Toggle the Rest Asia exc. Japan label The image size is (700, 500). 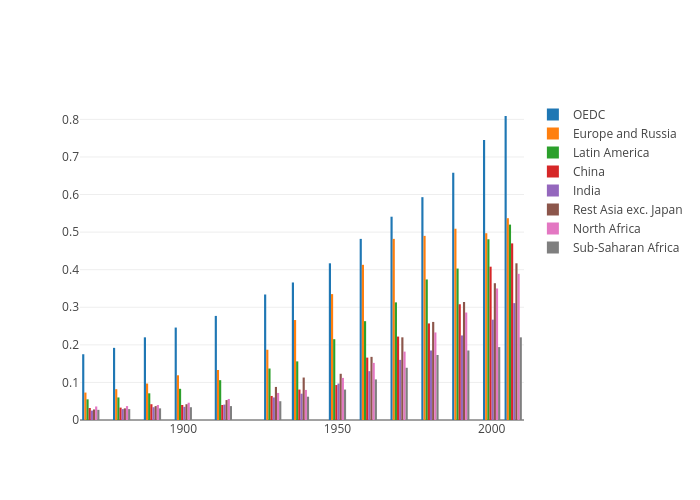tap(627, 209)
